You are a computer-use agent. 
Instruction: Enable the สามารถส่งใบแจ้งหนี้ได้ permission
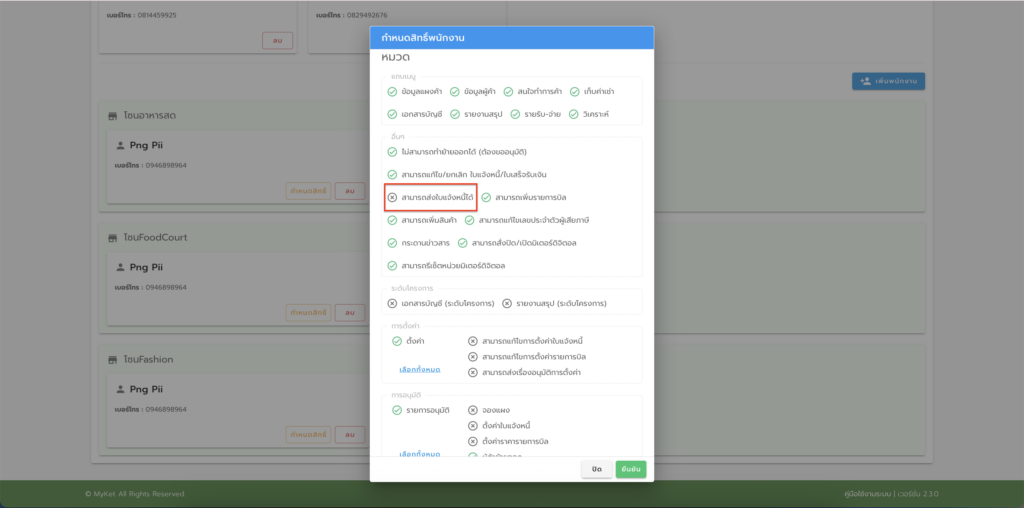click(393, 198)
